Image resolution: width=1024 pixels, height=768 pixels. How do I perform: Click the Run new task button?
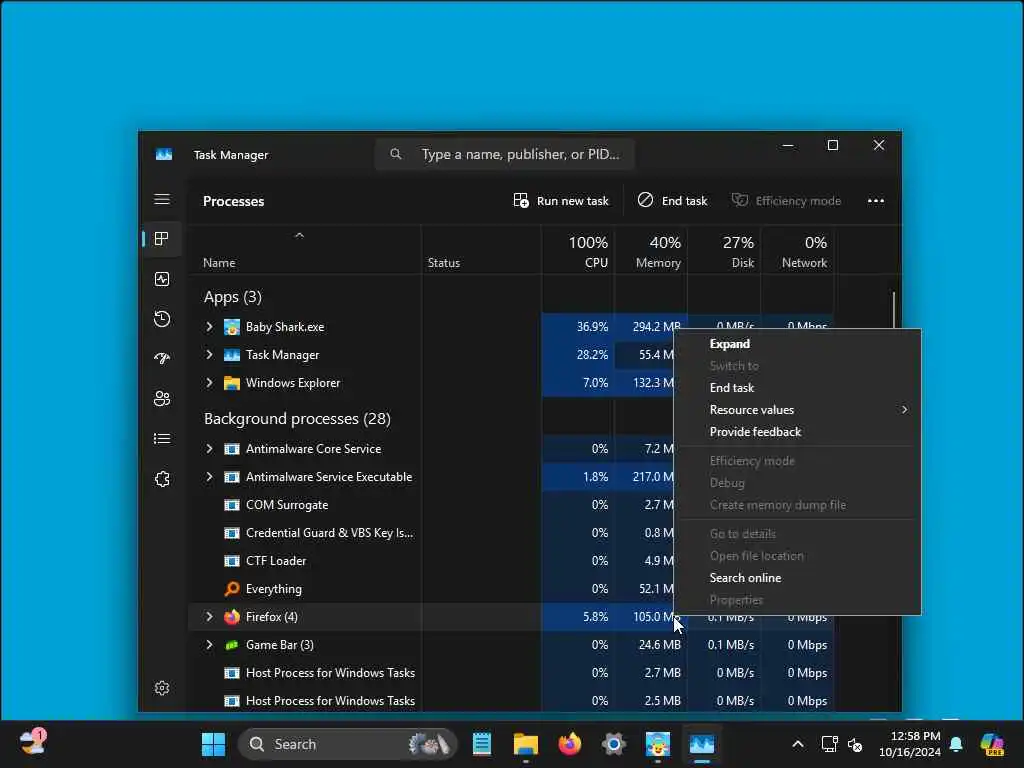tap(561, 200)
